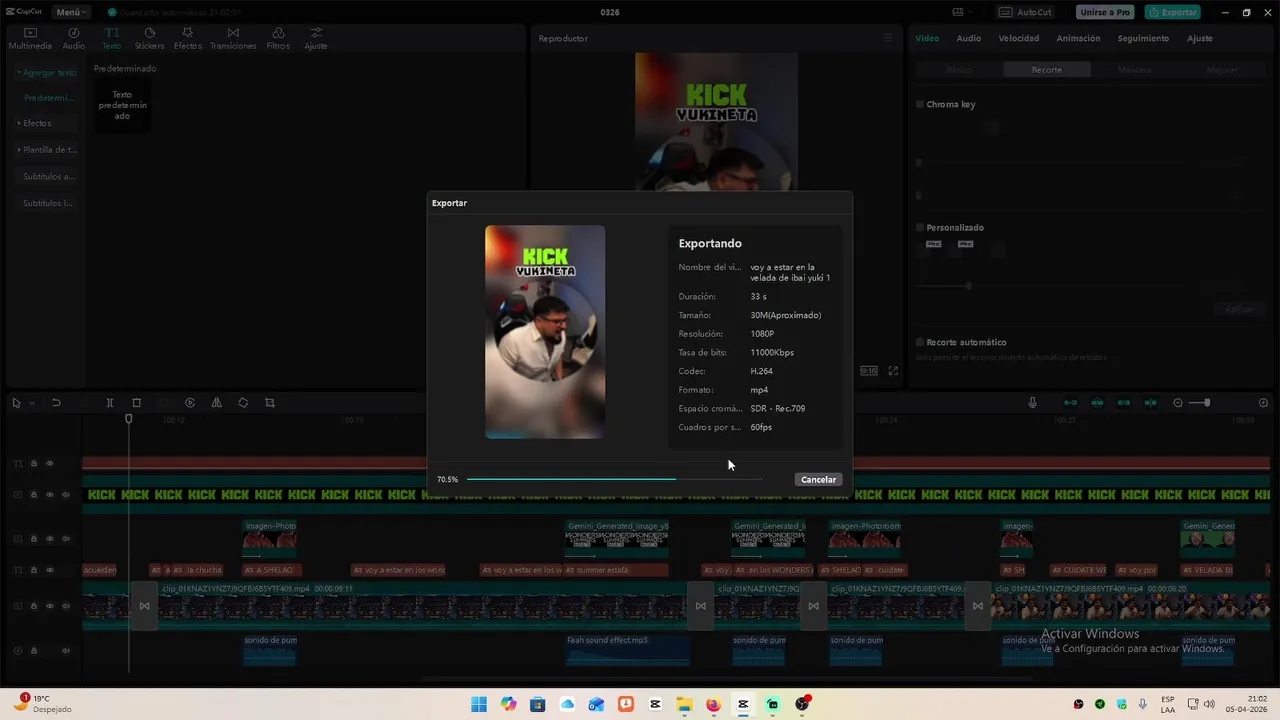The width and height of the screenshot is (1280, 720).
Task: Open File Explorer from the taskbar
Action: (684, 704)
